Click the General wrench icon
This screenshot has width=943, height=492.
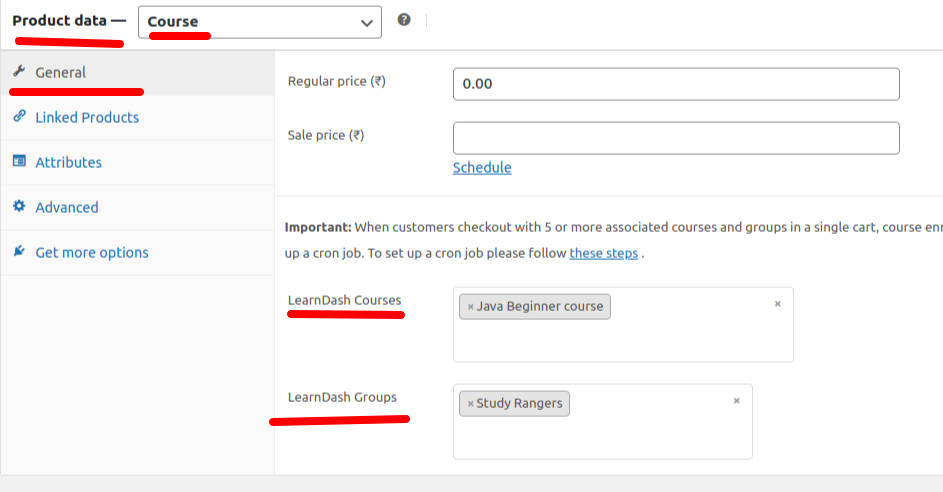click(19, 72)
